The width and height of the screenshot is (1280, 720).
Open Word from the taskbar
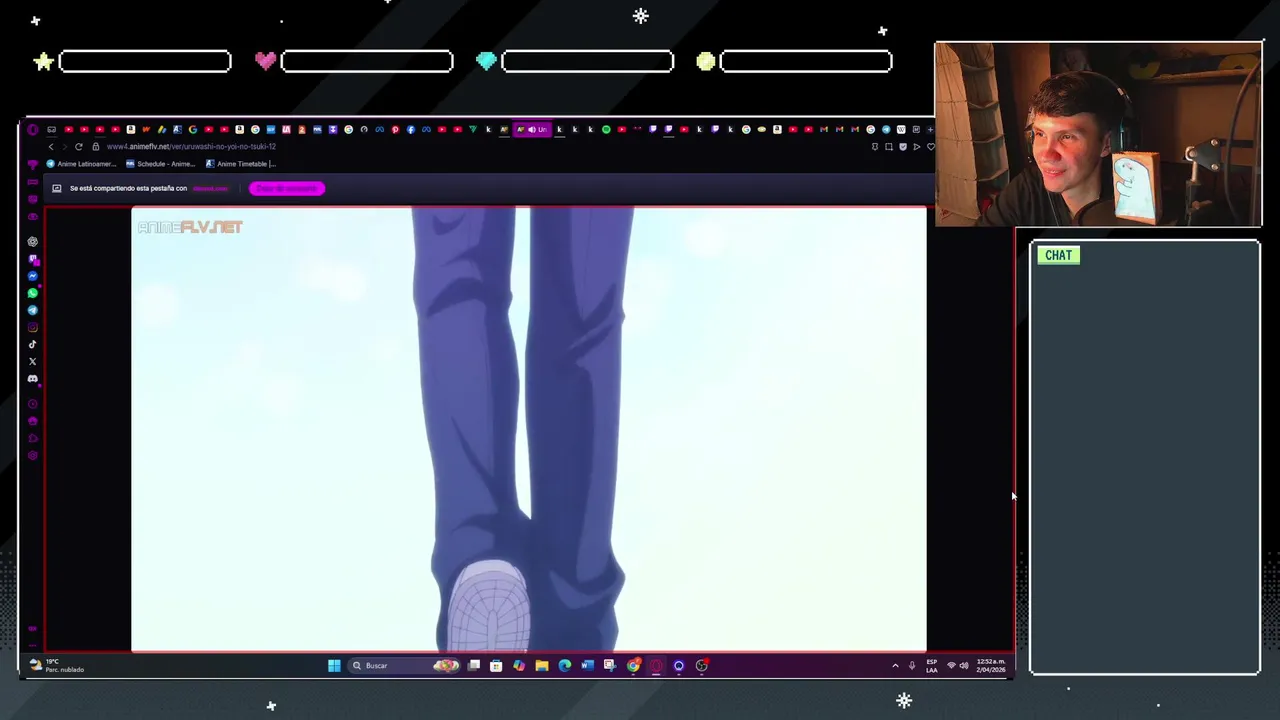click(587, 666)
